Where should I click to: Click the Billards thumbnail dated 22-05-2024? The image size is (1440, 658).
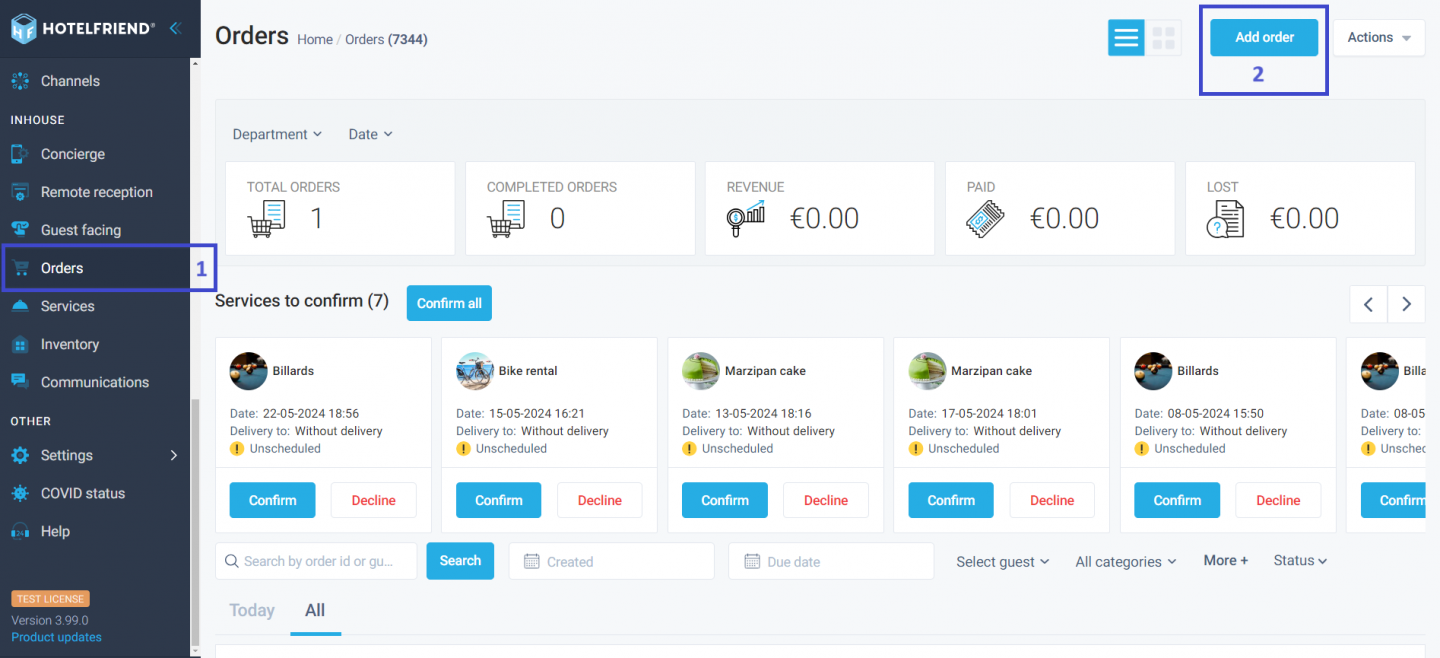pyautogui.click(x=249, y=371)
